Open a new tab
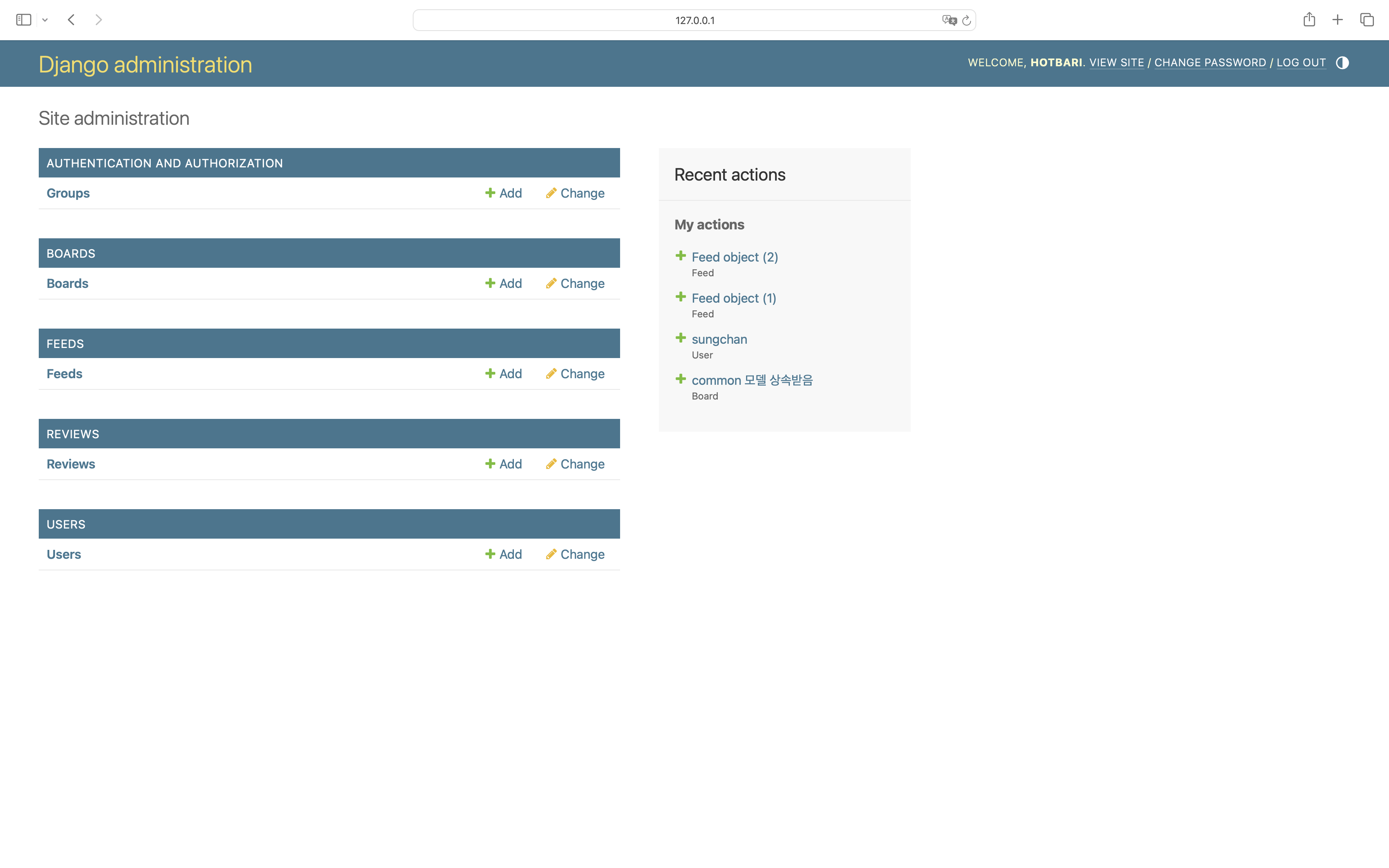The height and width of the screenshot is (868, 1389). tap(1337, 20)
